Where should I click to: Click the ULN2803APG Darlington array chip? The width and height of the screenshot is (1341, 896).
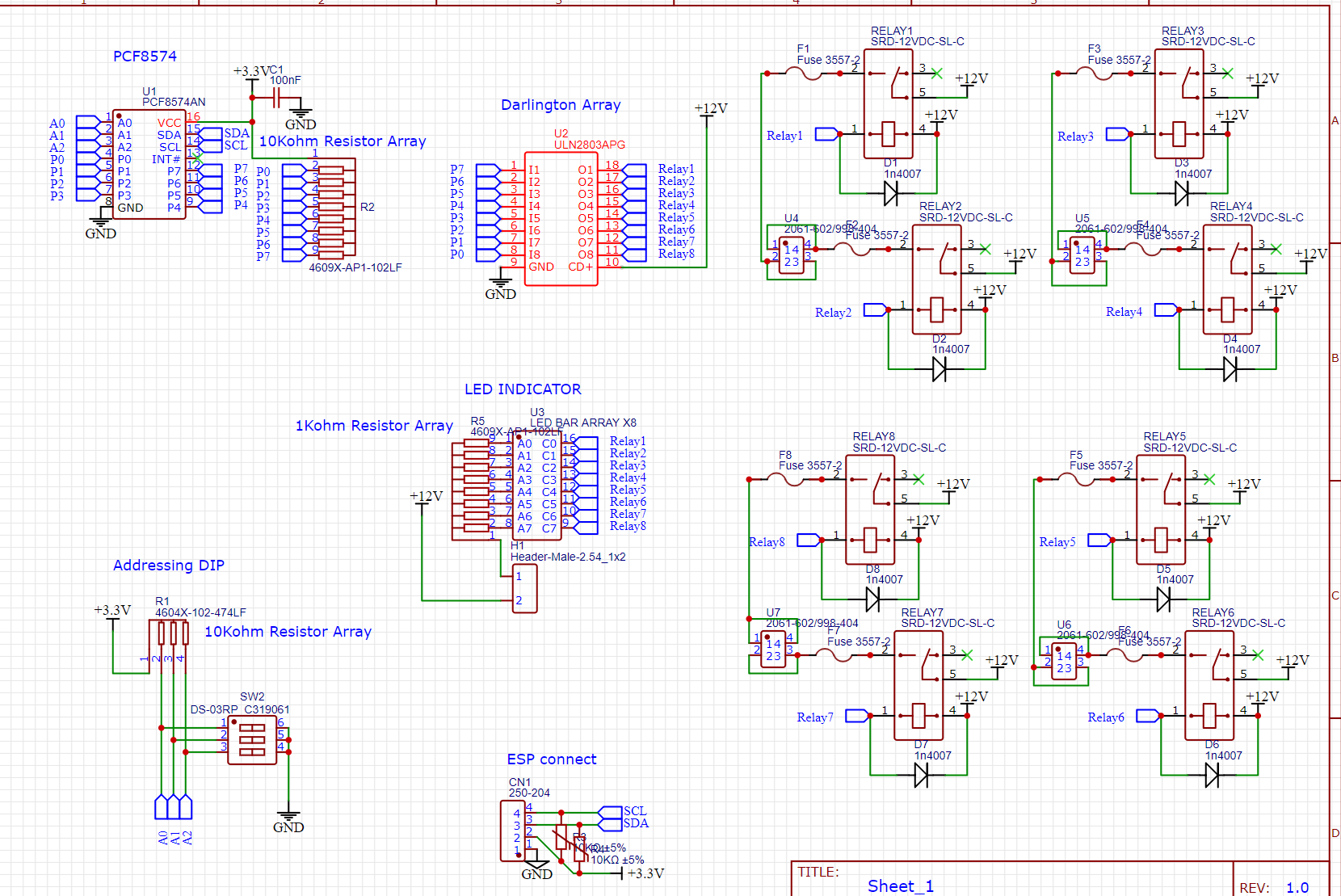561,218
